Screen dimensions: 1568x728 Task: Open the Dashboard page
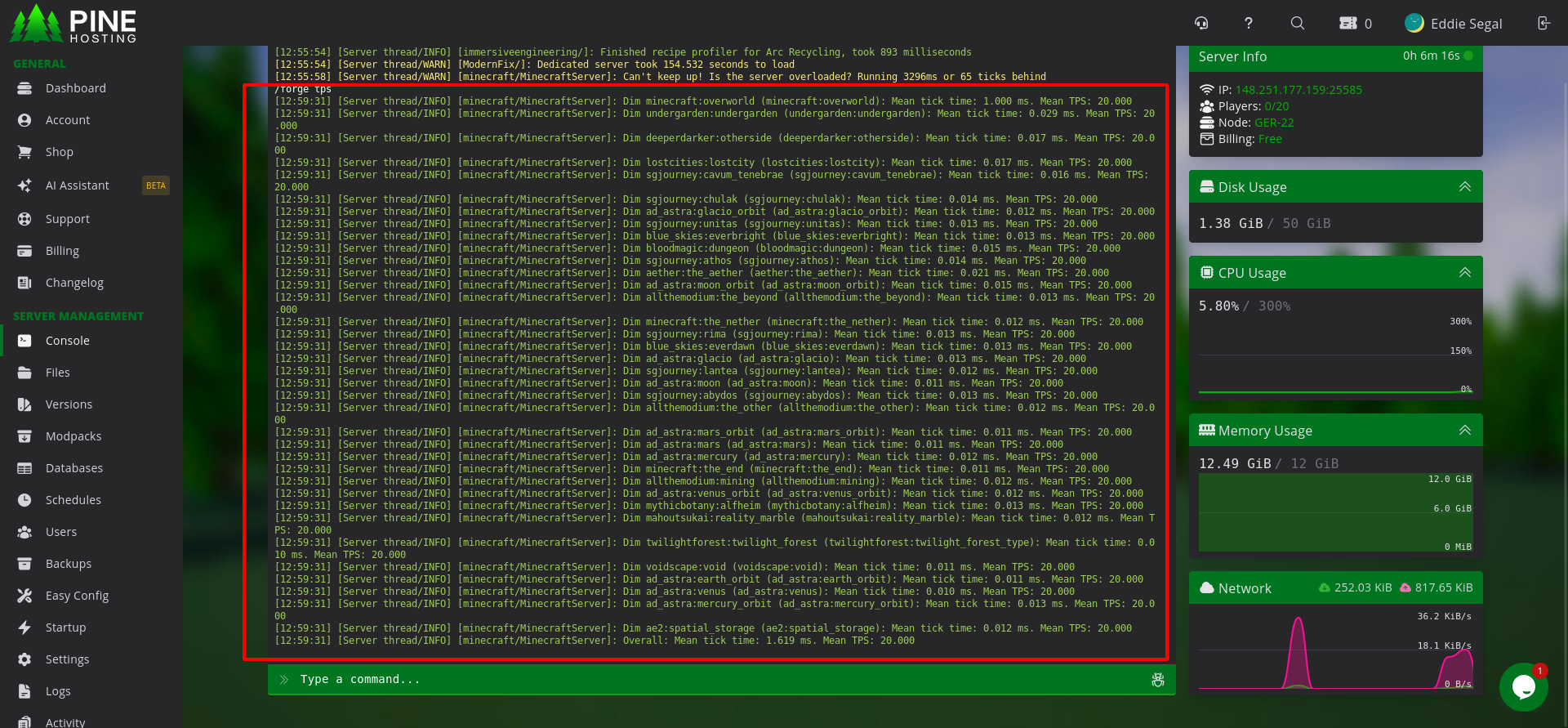pyautogui.click(x=75, y=88)
